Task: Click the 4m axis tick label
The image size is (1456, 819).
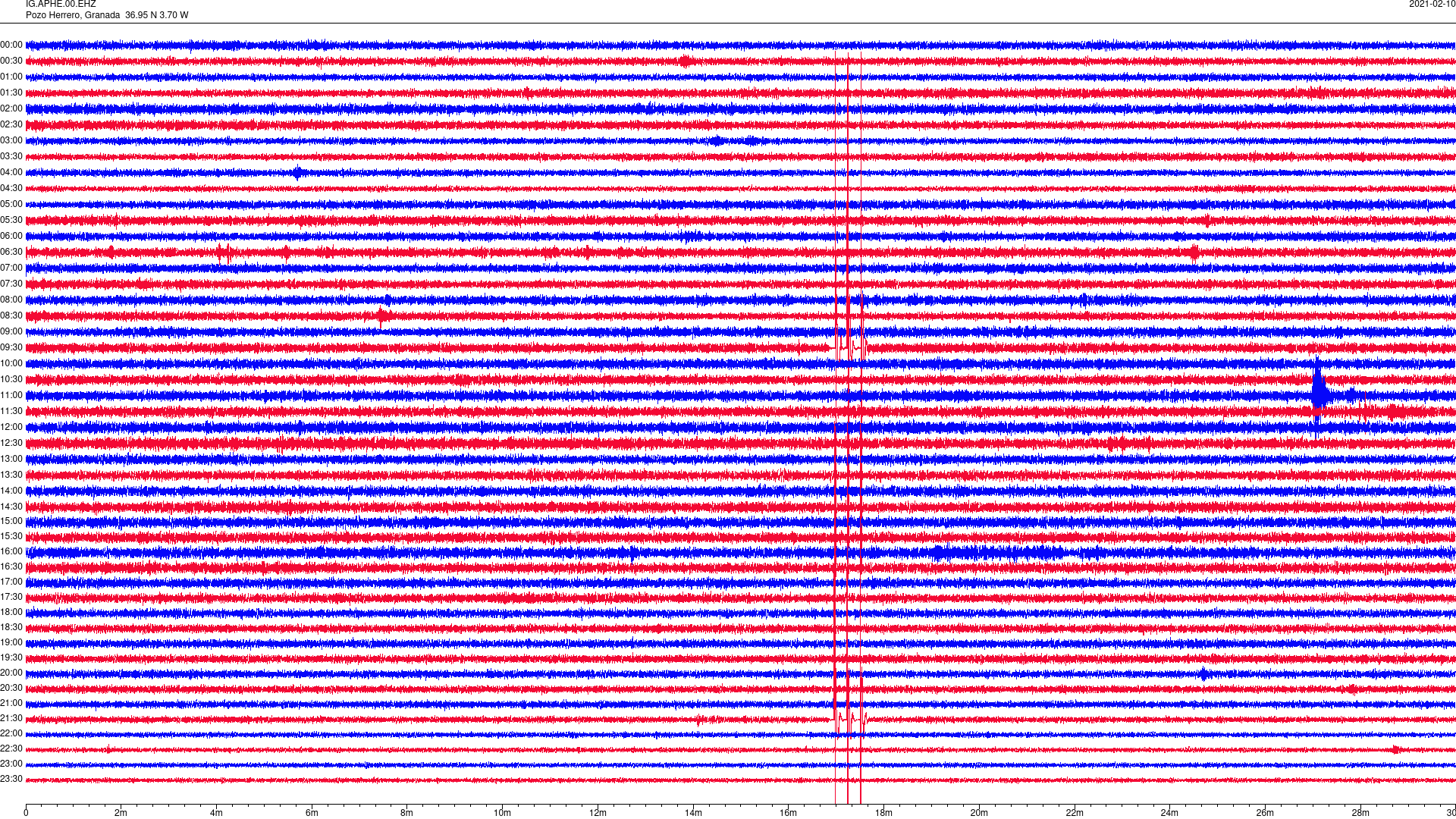Action: pos(216,813)
